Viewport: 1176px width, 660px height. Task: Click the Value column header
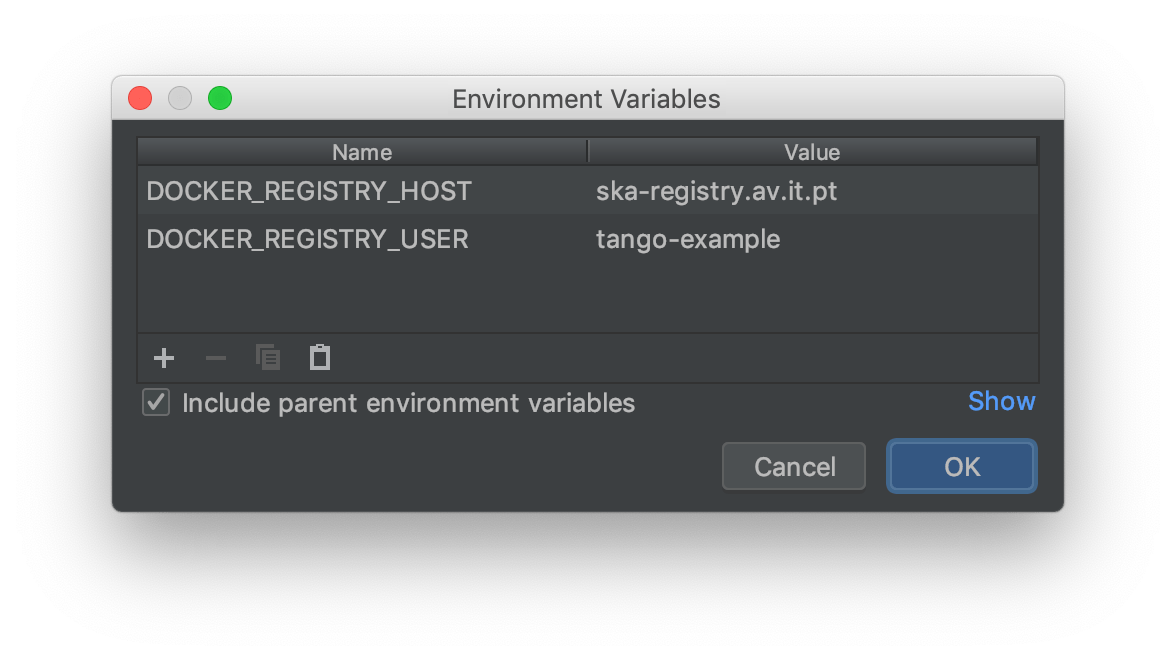click(812, 152)
